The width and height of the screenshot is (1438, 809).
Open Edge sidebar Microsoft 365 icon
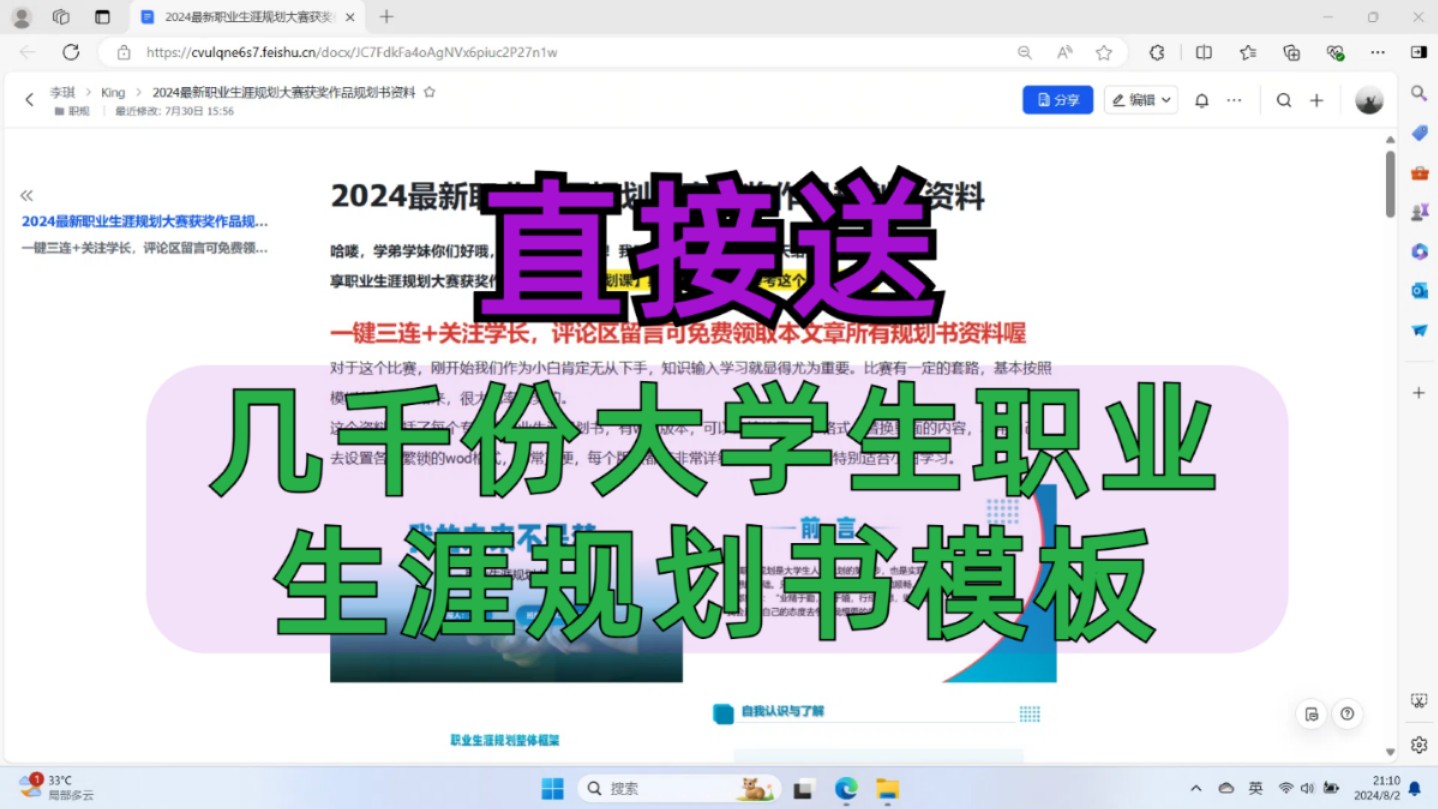[1419, 252]
